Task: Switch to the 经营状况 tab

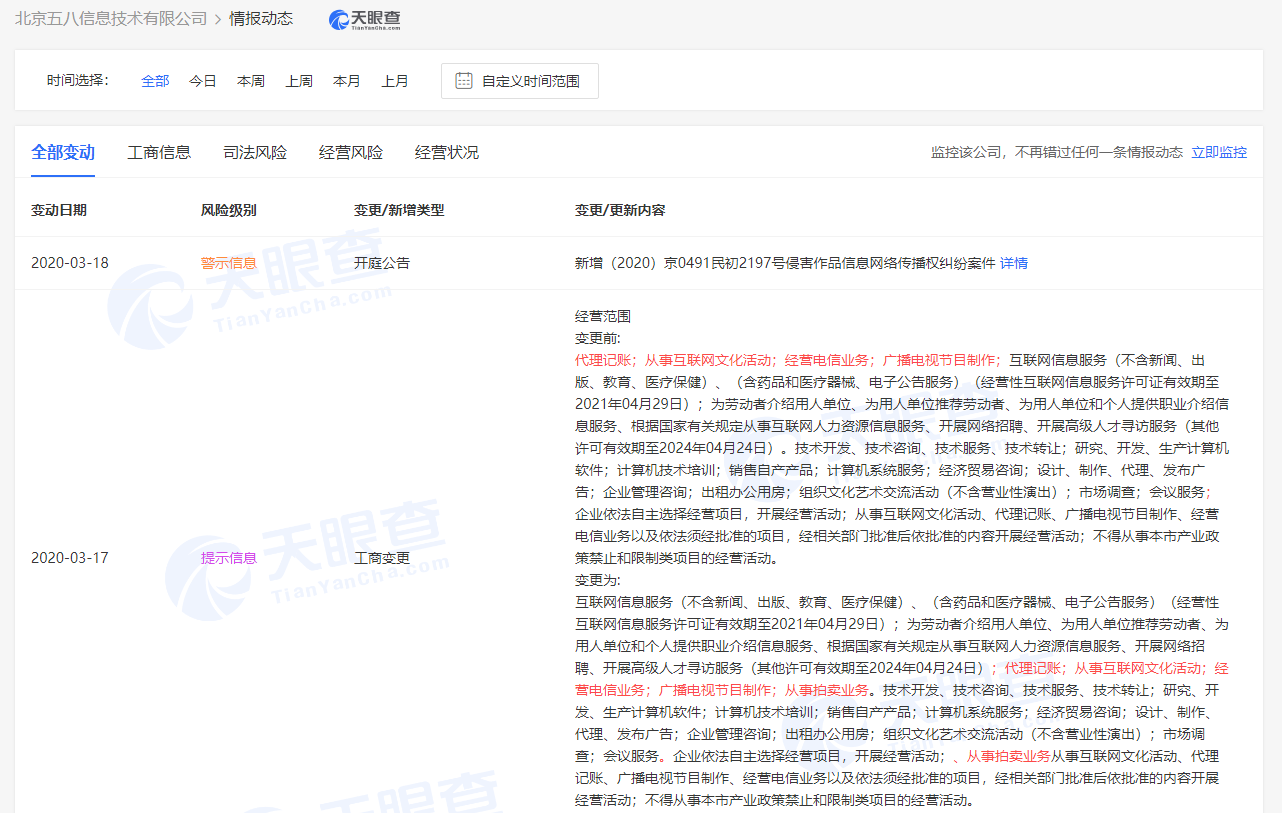Action: pos(447,152)
